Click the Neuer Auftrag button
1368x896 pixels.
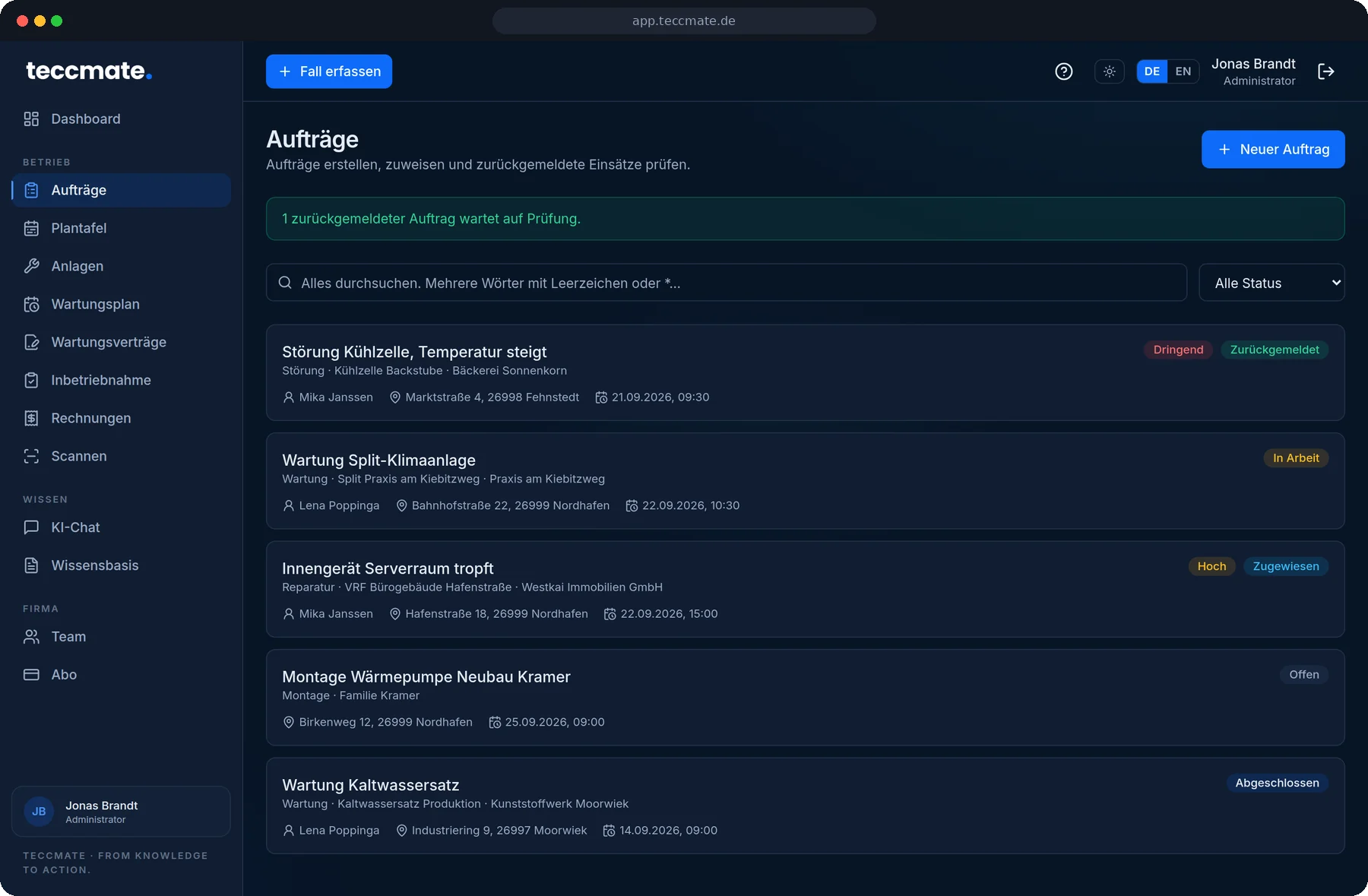[x=1273, y=149]
